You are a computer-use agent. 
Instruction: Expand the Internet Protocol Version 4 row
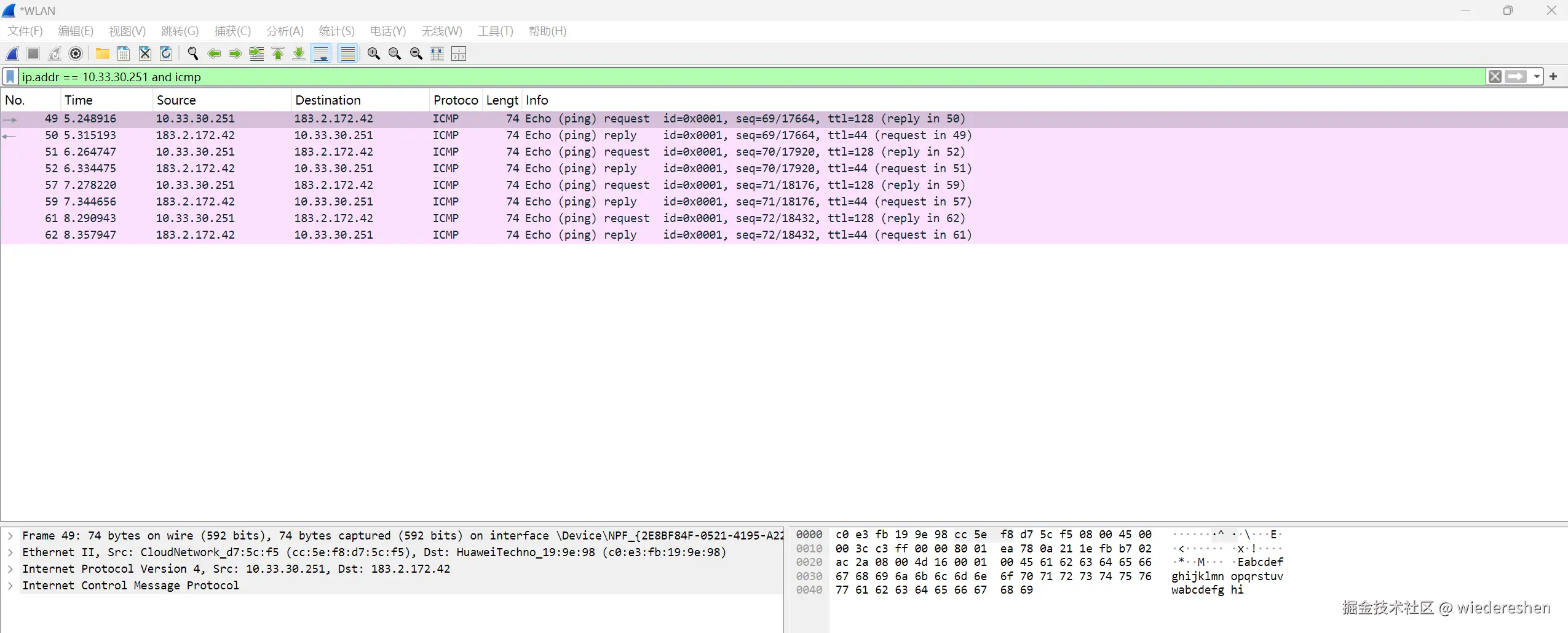[10, 569]
